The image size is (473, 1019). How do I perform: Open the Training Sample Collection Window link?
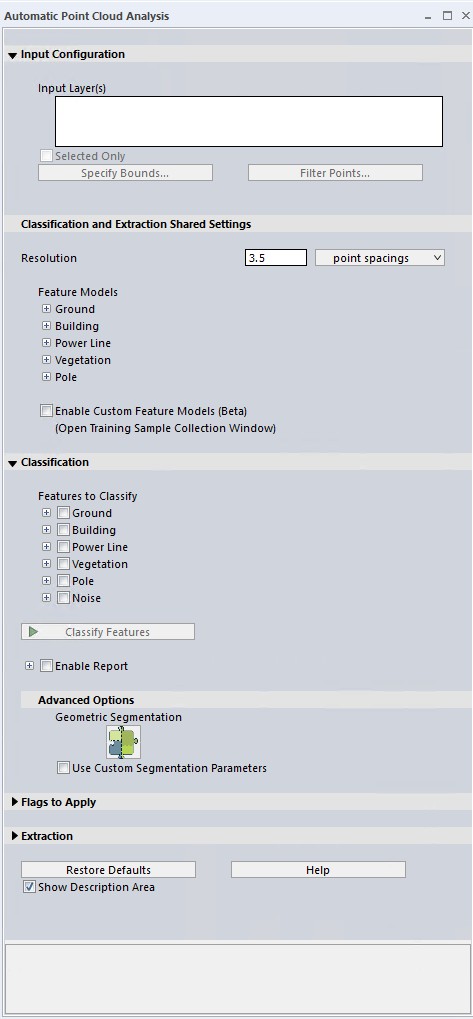pos(166,428)
